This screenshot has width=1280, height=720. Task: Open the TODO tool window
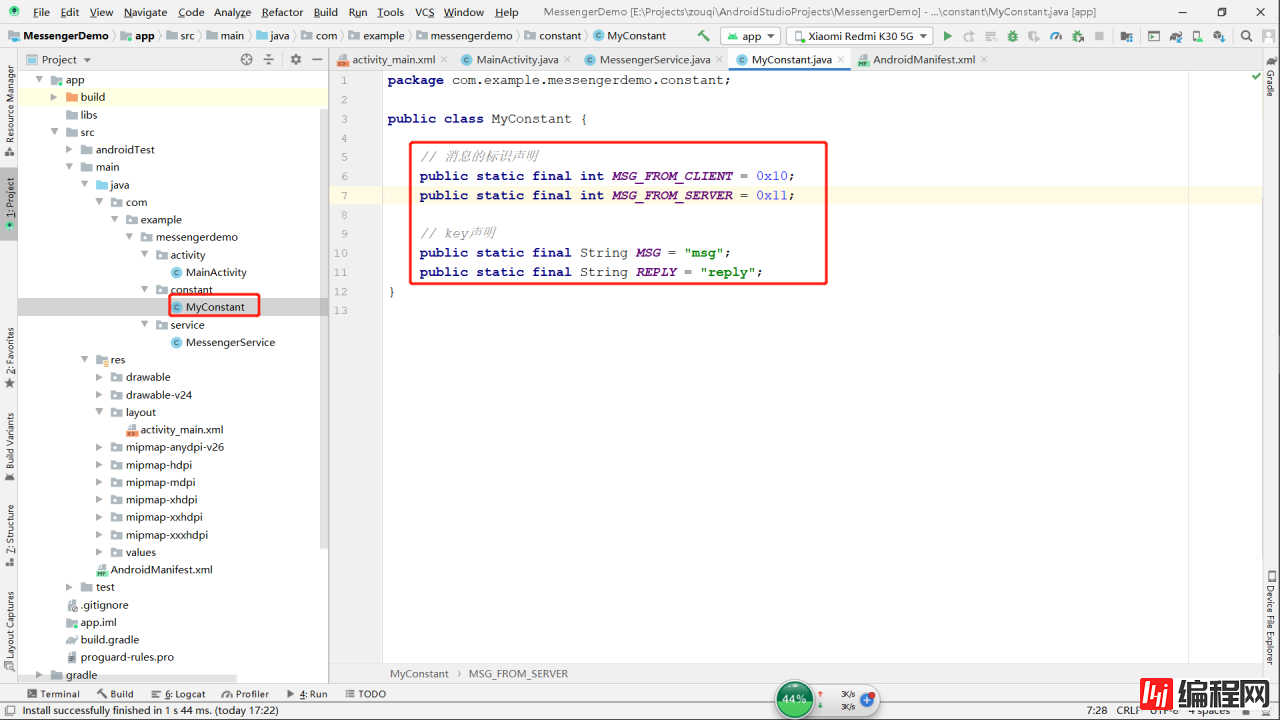365,694
